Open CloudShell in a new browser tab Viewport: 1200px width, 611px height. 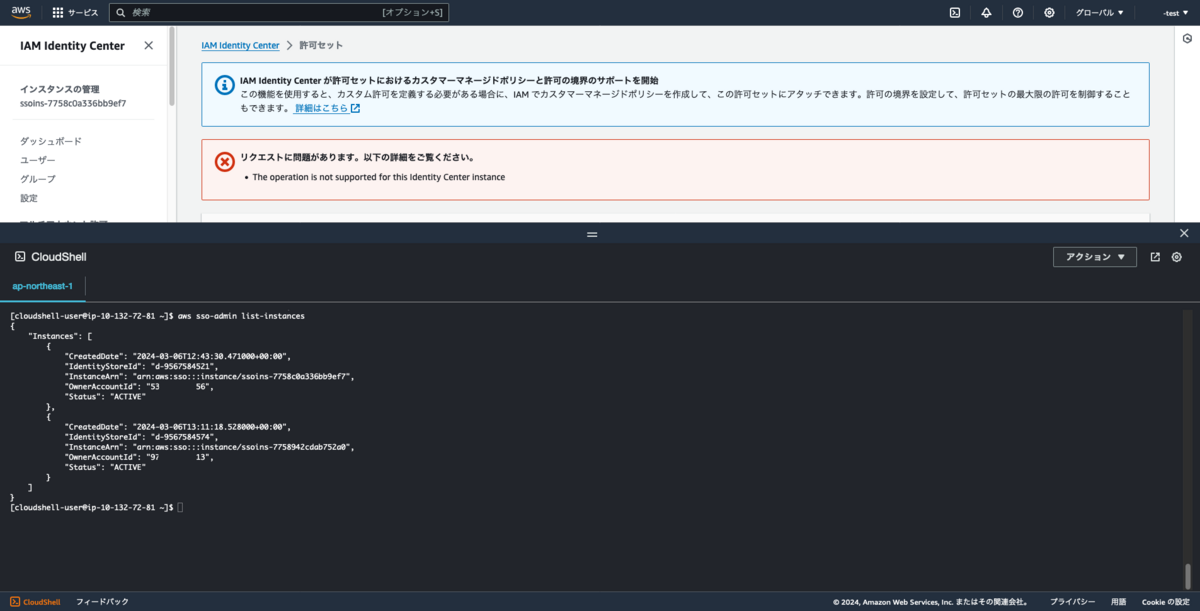[x=1155, y=257]
